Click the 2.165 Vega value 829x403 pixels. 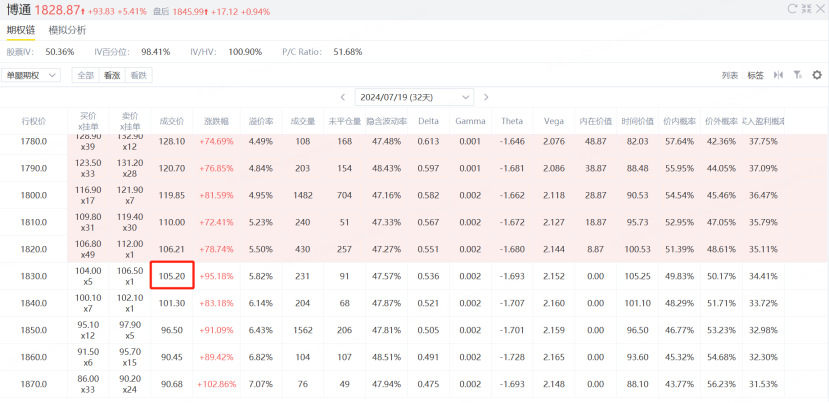click(554, 357)
